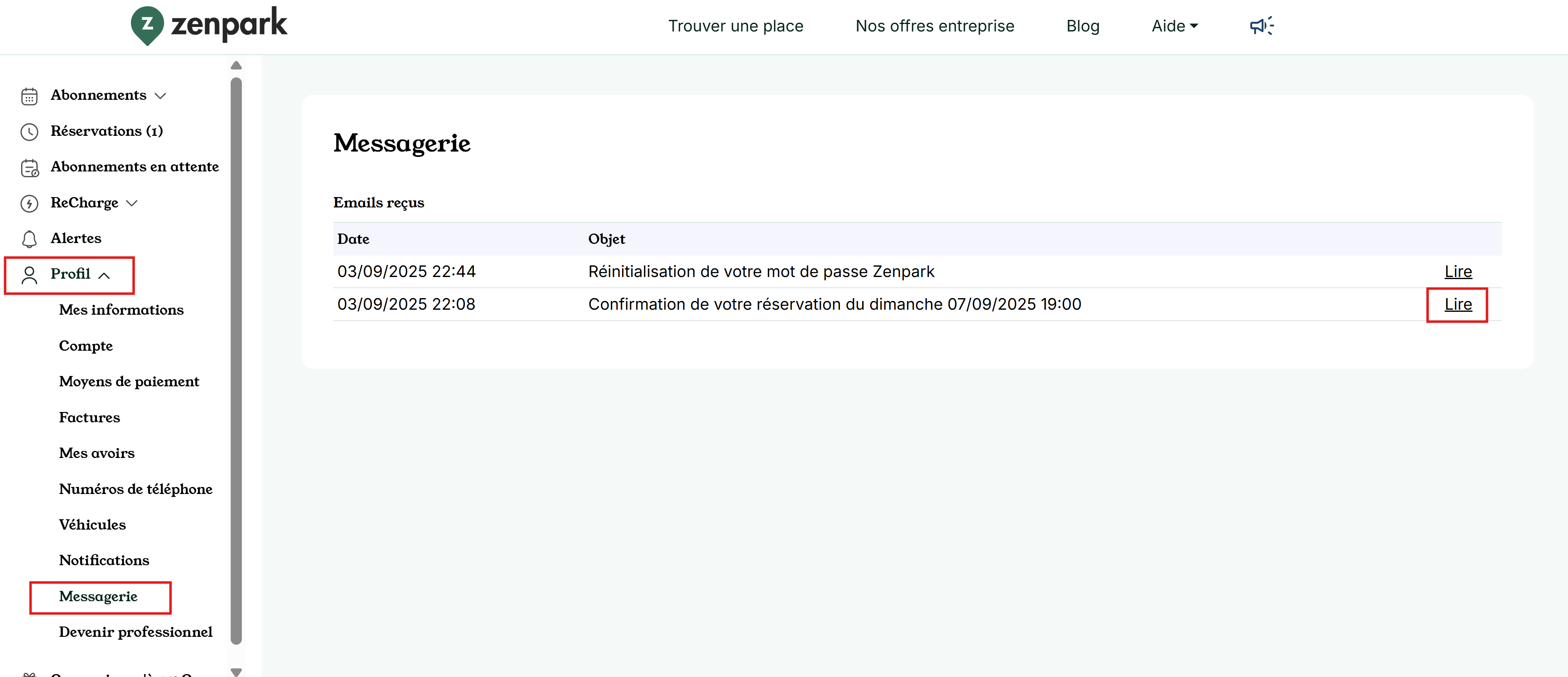Read the reservation confirmation email
1568x677 pixels.
1457,304
